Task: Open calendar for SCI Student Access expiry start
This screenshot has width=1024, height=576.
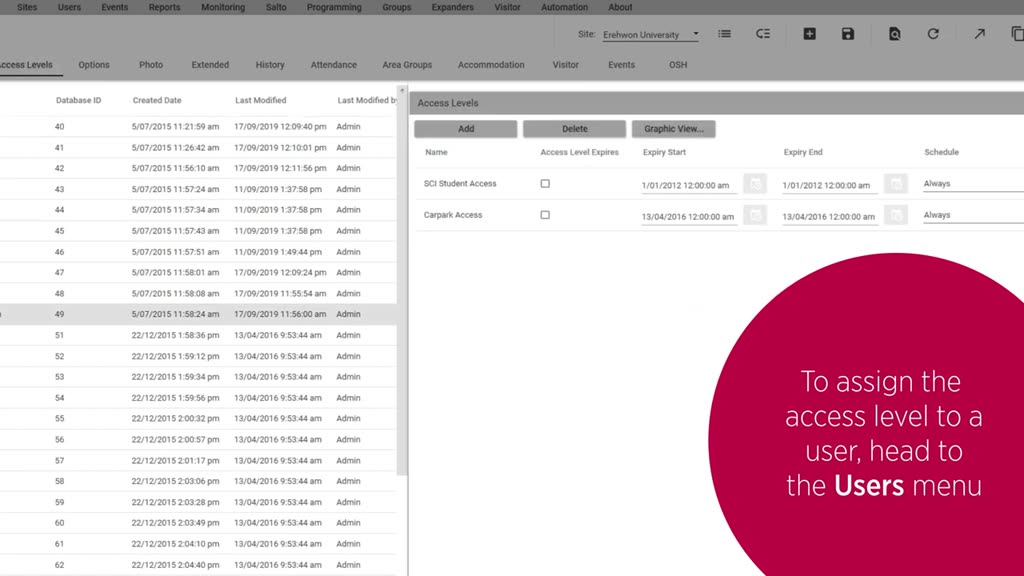Action: (x=755, y=184)
